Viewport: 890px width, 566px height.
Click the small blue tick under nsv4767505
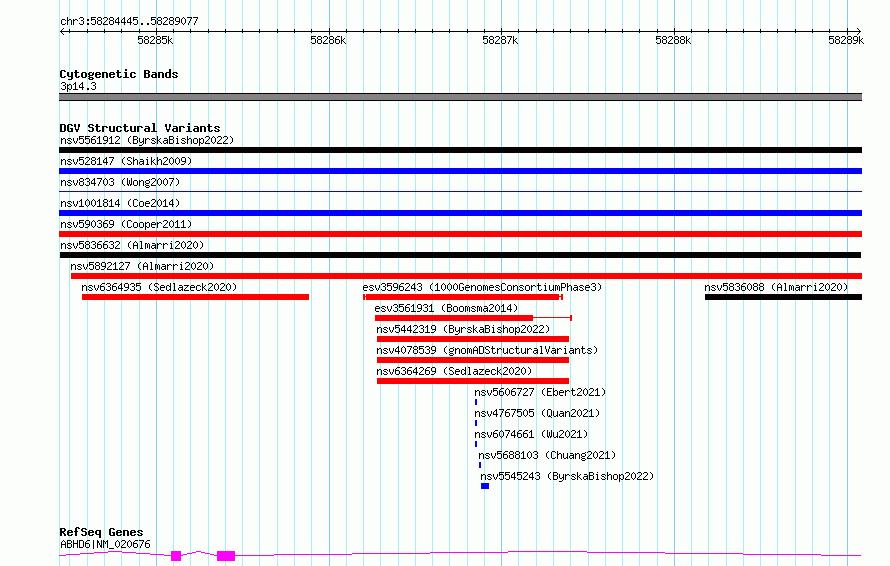[x=476, y=423]
